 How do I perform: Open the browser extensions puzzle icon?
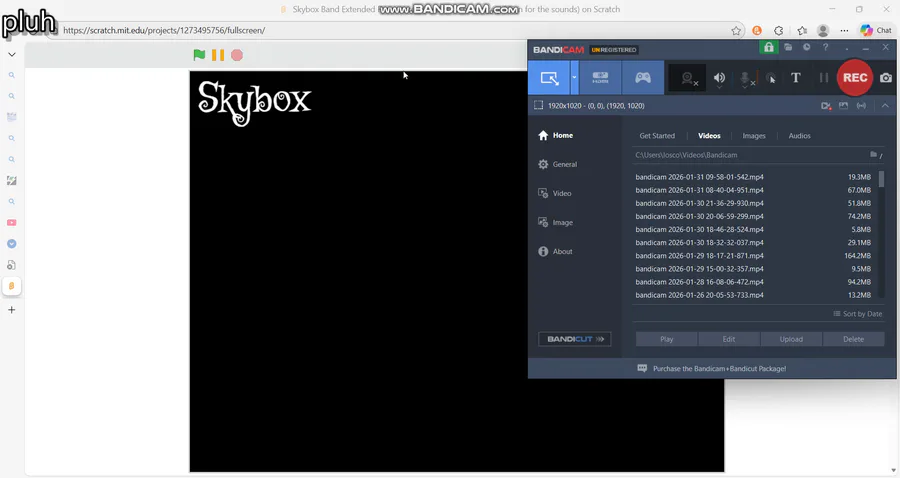point(779,30)
